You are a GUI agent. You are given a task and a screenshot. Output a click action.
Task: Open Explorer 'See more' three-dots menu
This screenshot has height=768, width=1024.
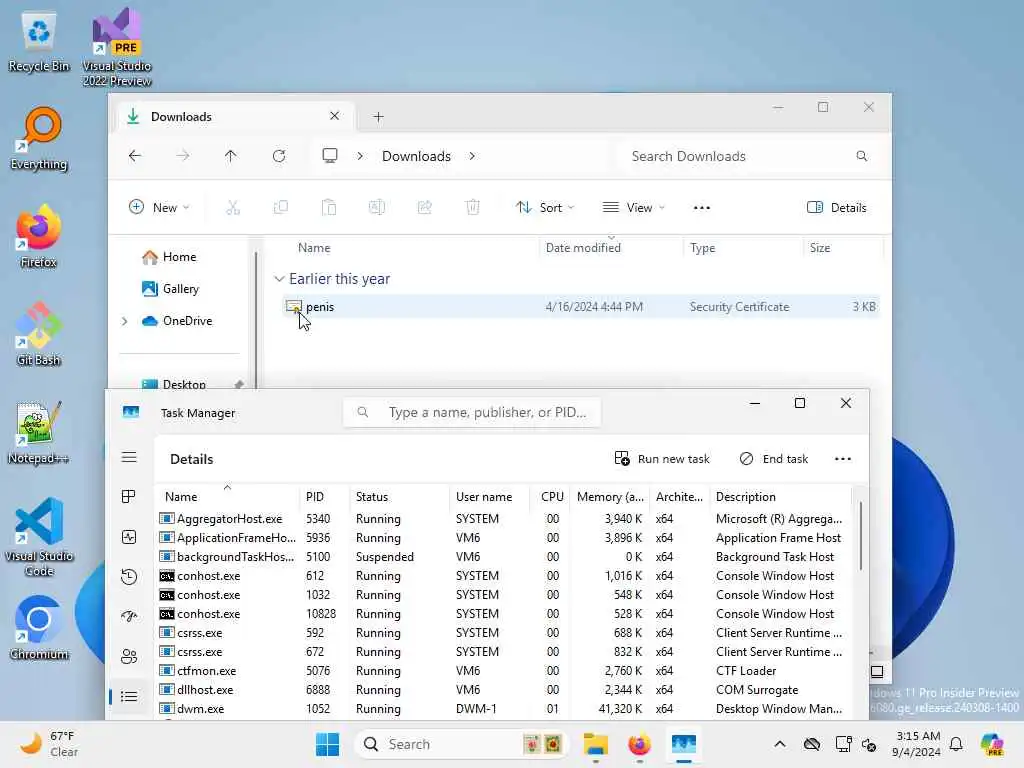701,208
